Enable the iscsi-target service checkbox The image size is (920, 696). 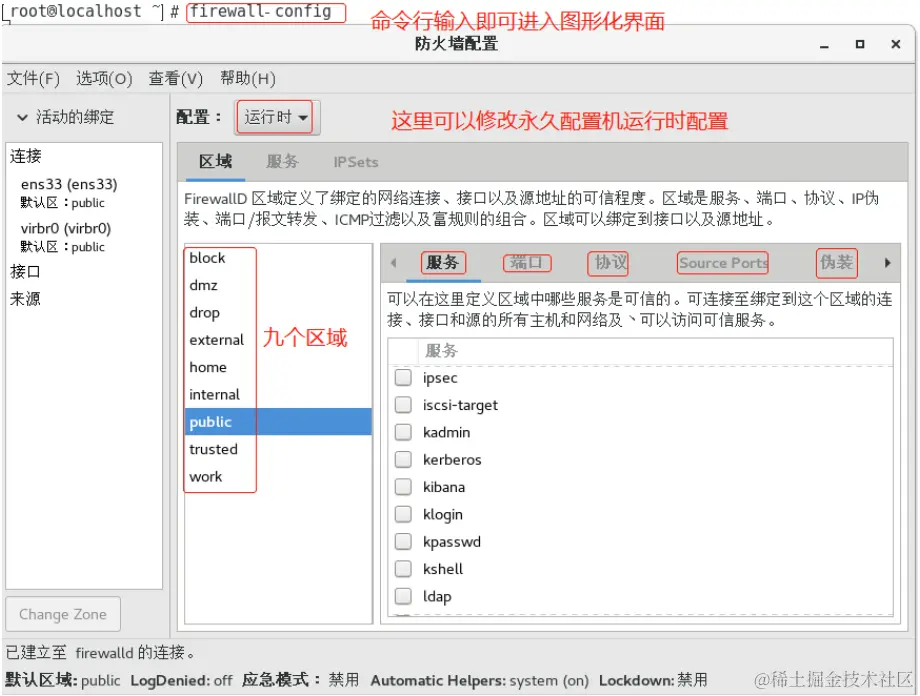click(x=403, y=405)
